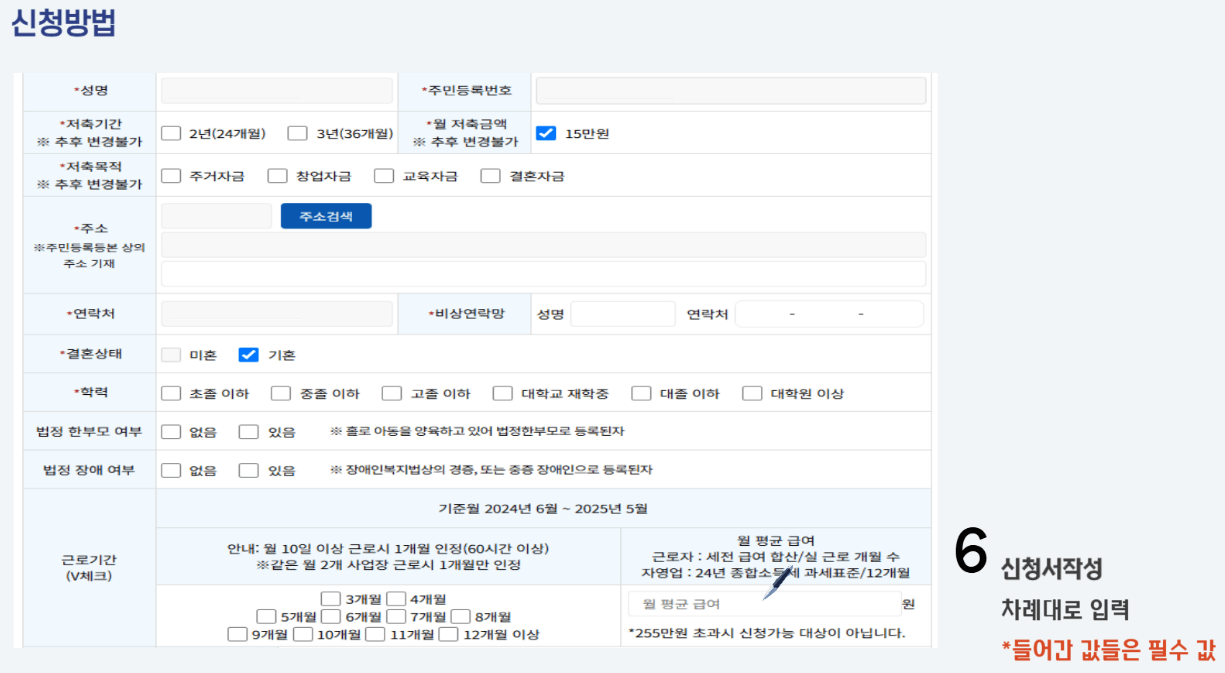Select 결혼자금 savings purpose checkbox
This screenshot has height=673, width=1225.
click(490, 176)
